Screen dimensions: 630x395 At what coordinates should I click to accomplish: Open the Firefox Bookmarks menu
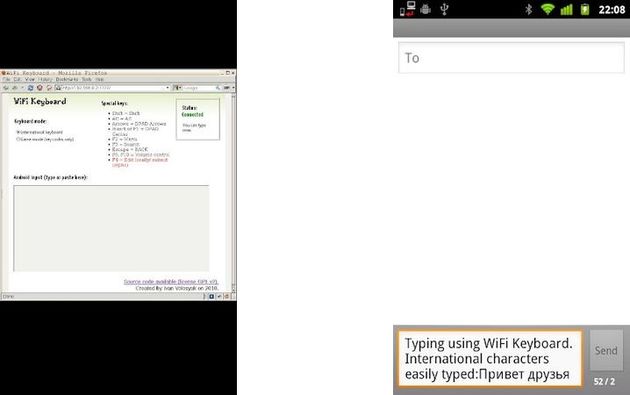point(67,80)
